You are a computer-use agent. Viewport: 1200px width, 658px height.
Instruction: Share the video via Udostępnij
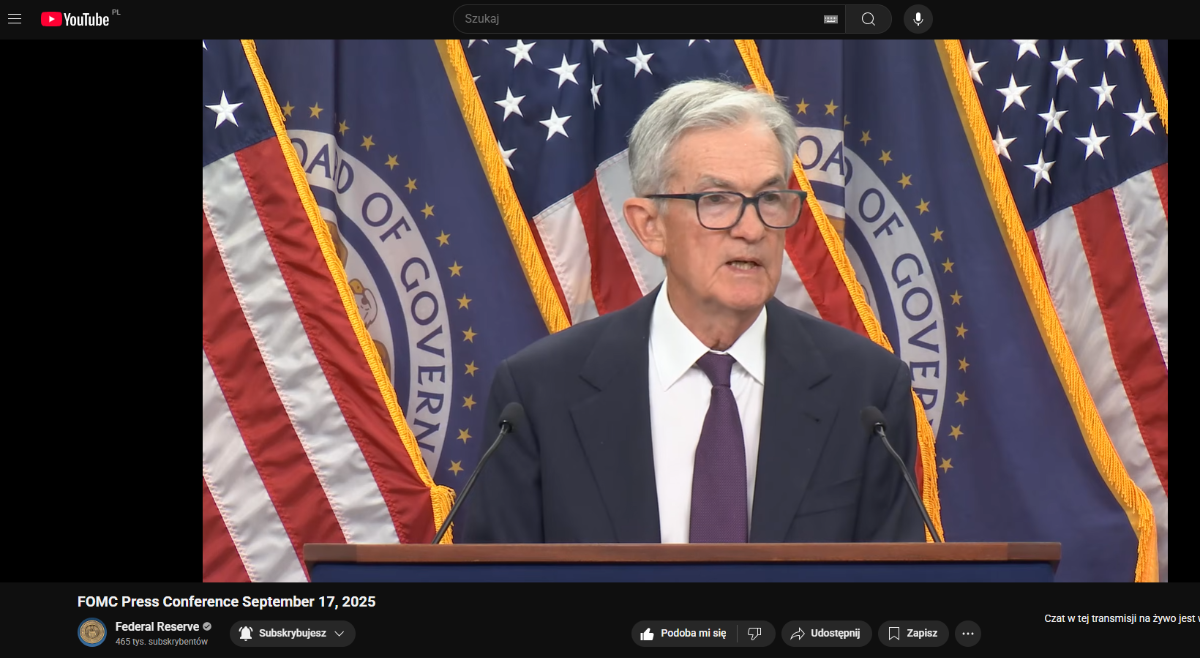826,633
